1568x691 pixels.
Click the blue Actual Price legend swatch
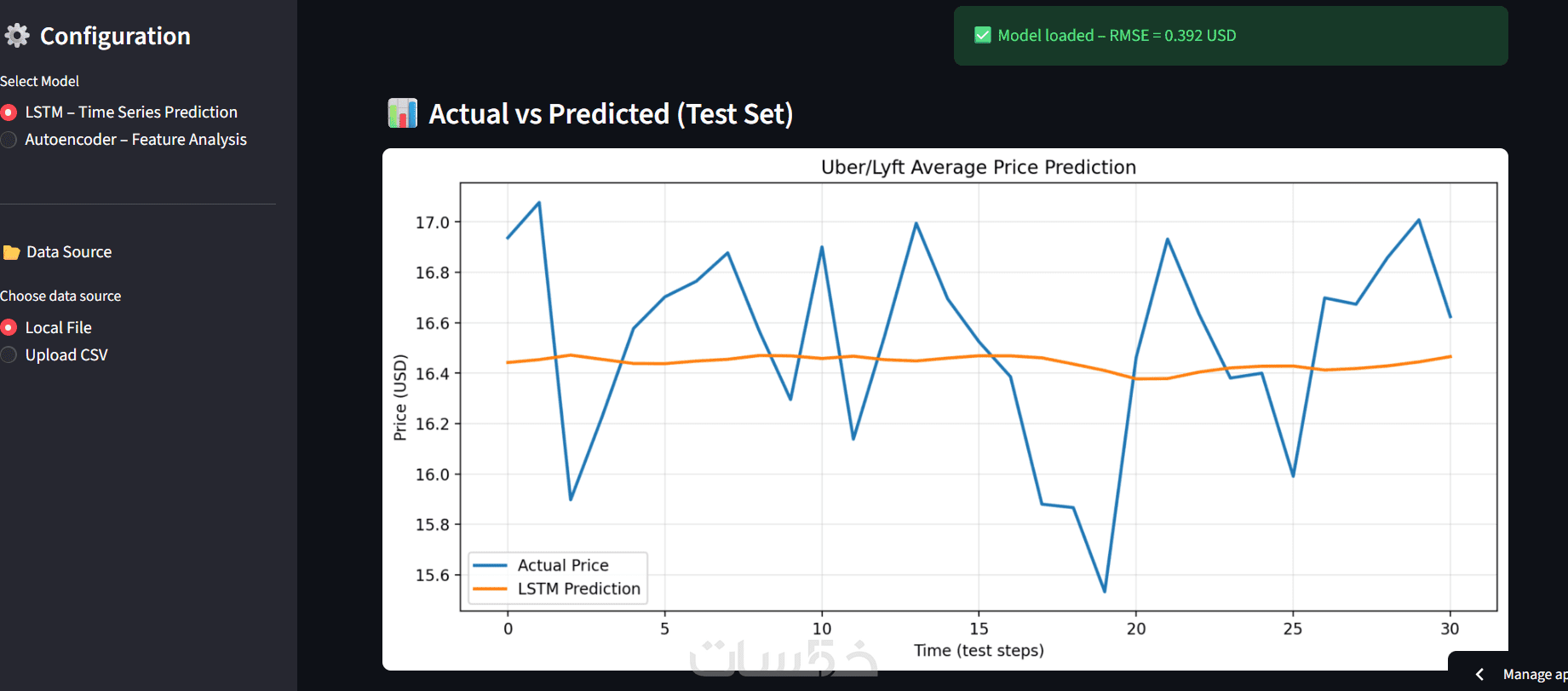point(490,565)
